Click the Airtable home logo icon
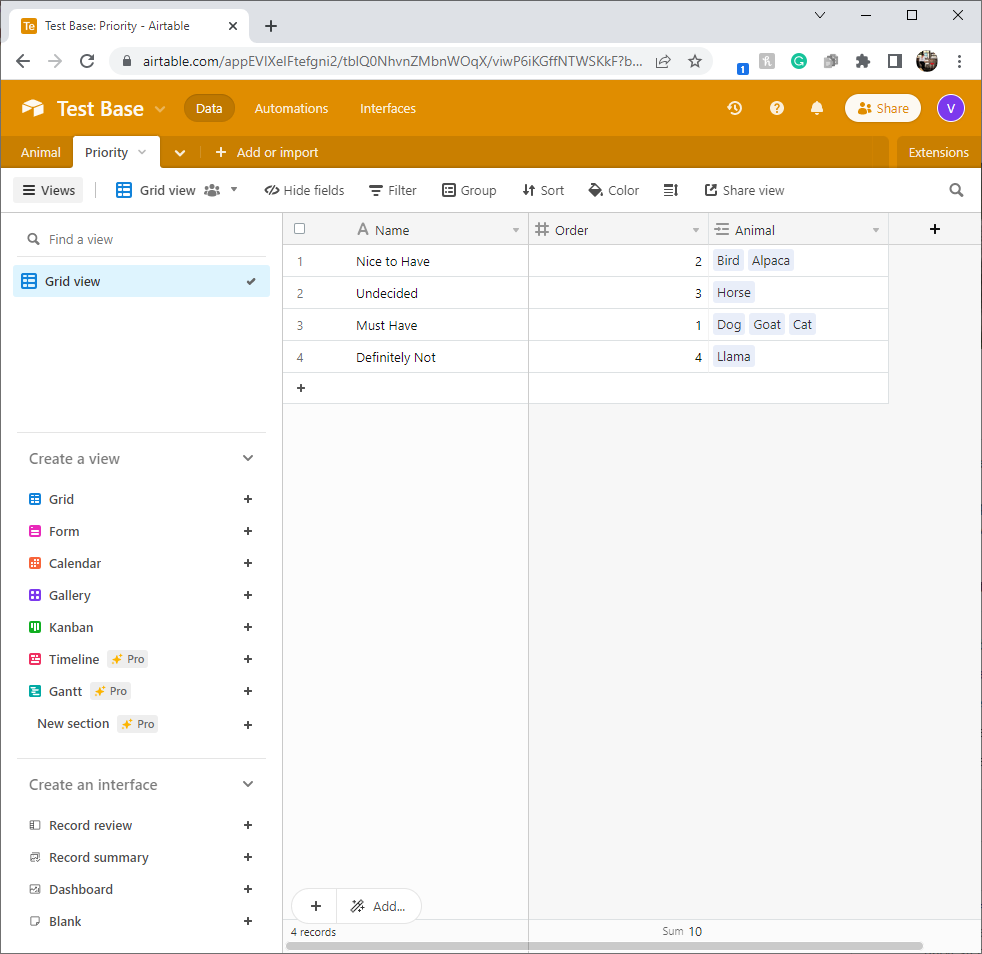The height and width of the screenshot is (954, 982). (33, 108)
